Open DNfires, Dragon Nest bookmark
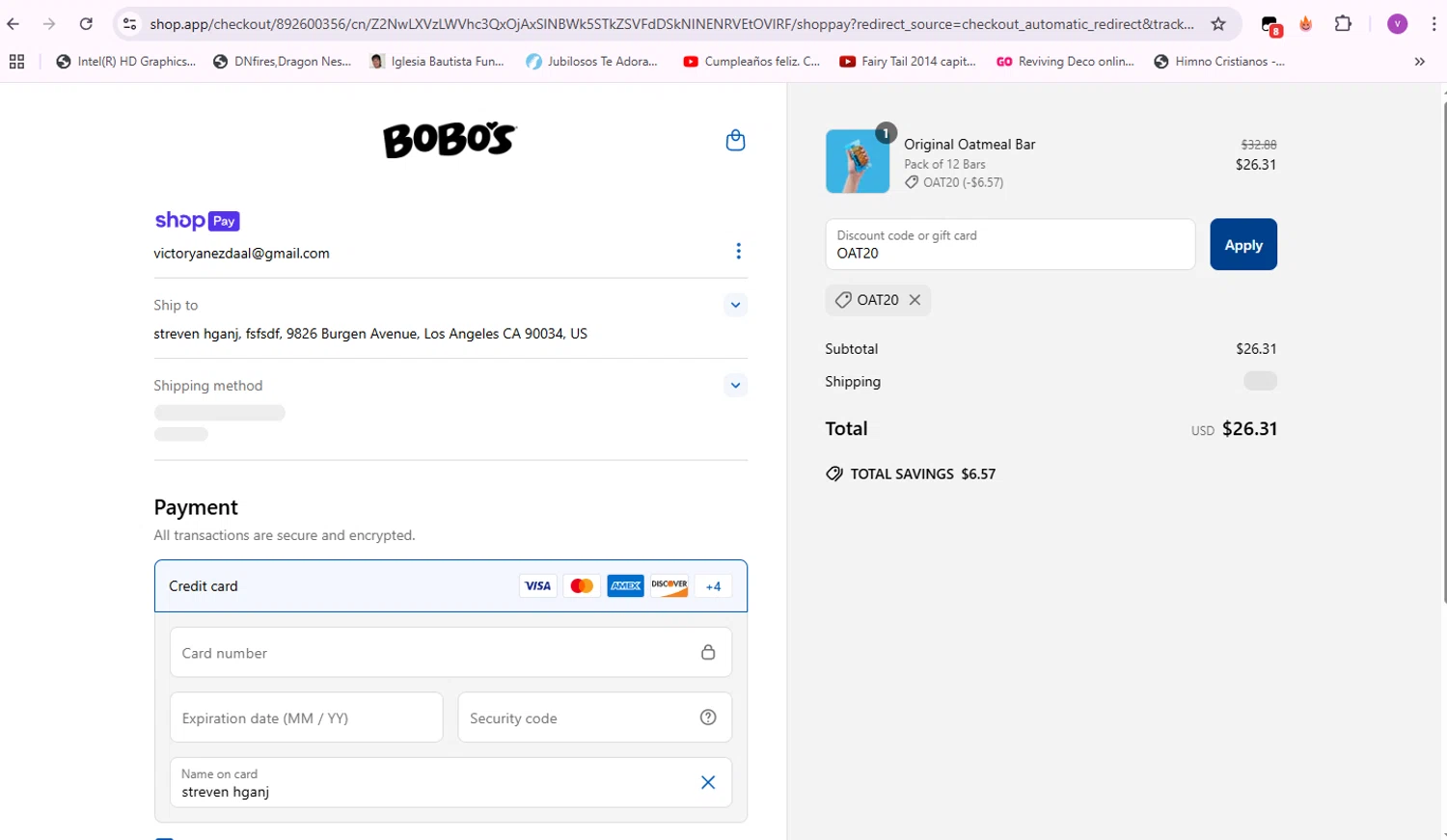The width and height of the screenshot is (1447, 840). pyautogui.click(x=282, y=62)
